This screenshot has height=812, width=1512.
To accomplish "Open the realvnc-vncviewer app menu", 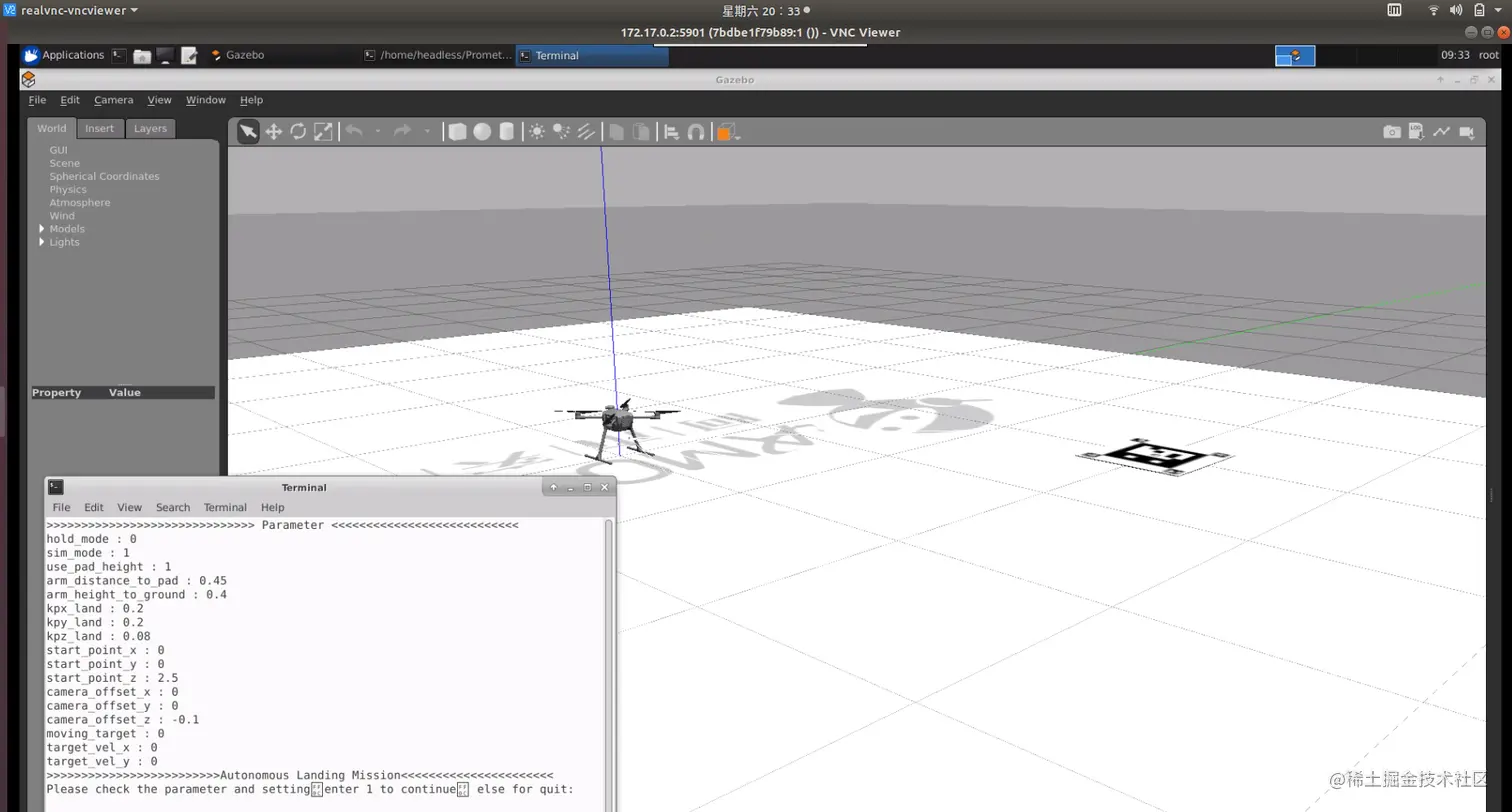I will click(x=70, y=10).
